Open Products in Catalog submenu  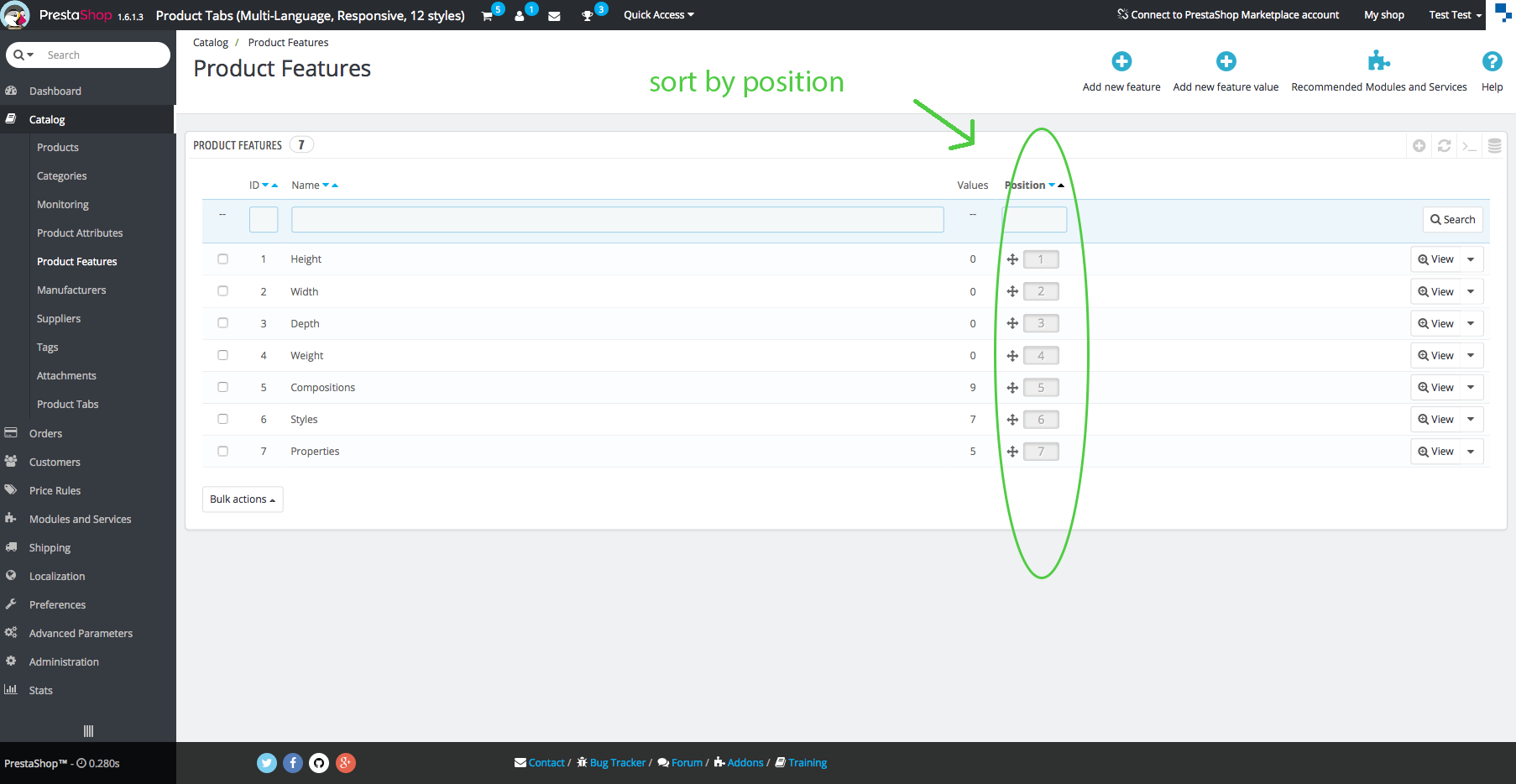58,148
